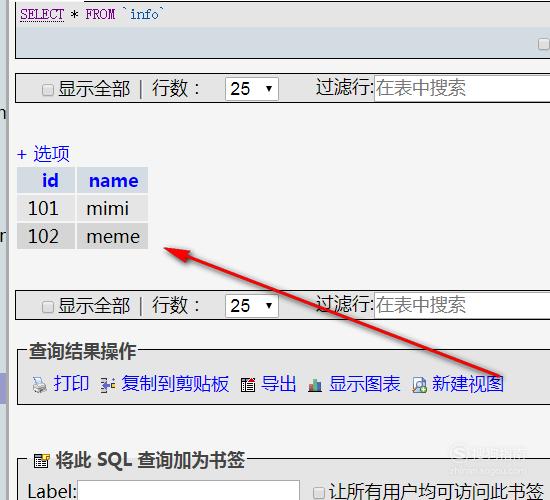Sort by the name column header
The height and width of the screenshot is (500, 550).
pos(114,181)
